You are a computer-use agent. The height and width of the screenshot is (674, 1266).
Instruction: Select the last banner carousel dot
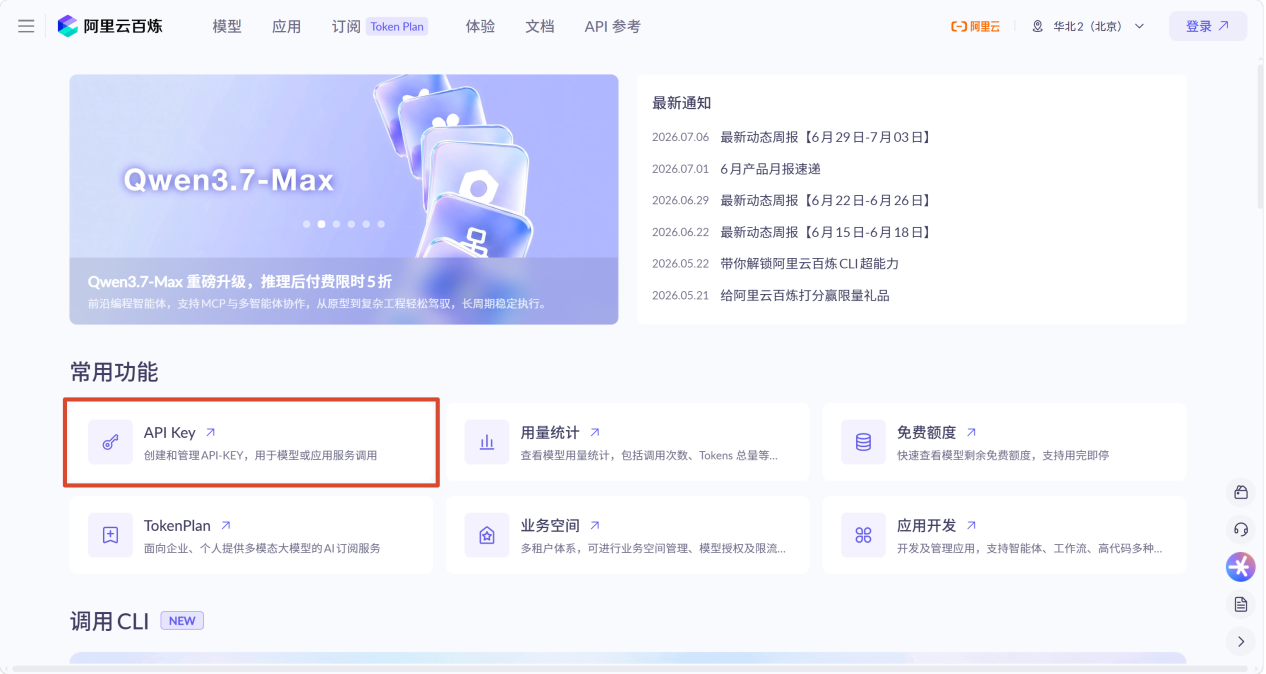click(x=381, y=224)
